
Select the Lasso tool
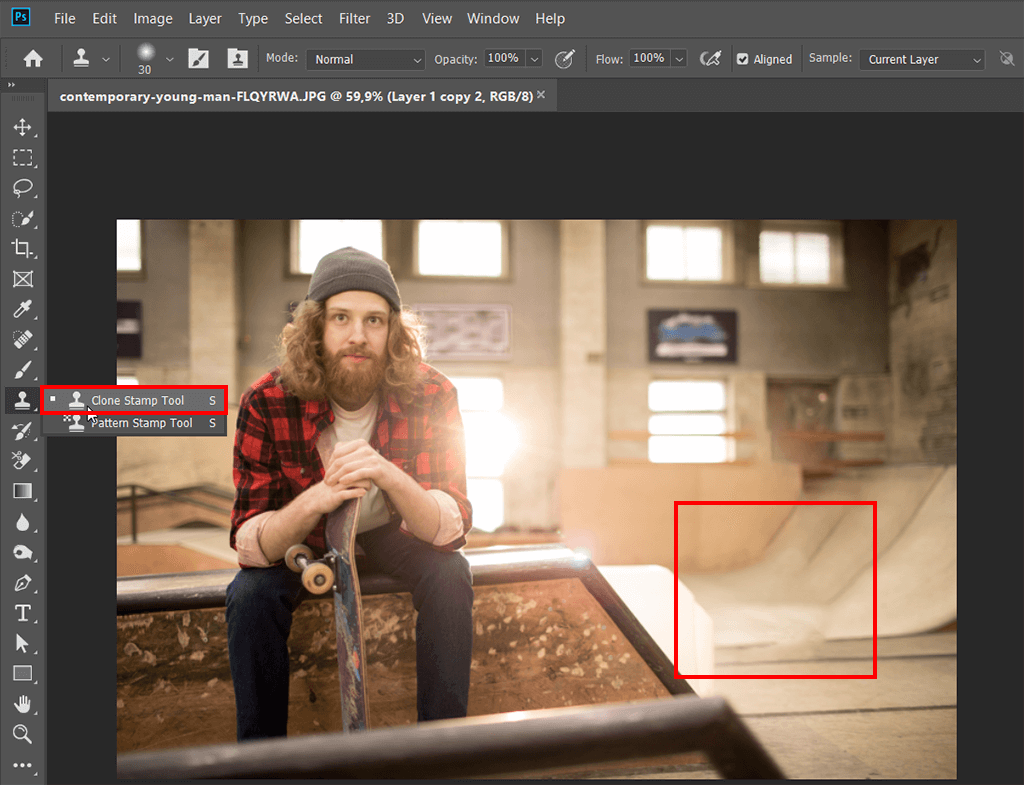coord(22,188)
